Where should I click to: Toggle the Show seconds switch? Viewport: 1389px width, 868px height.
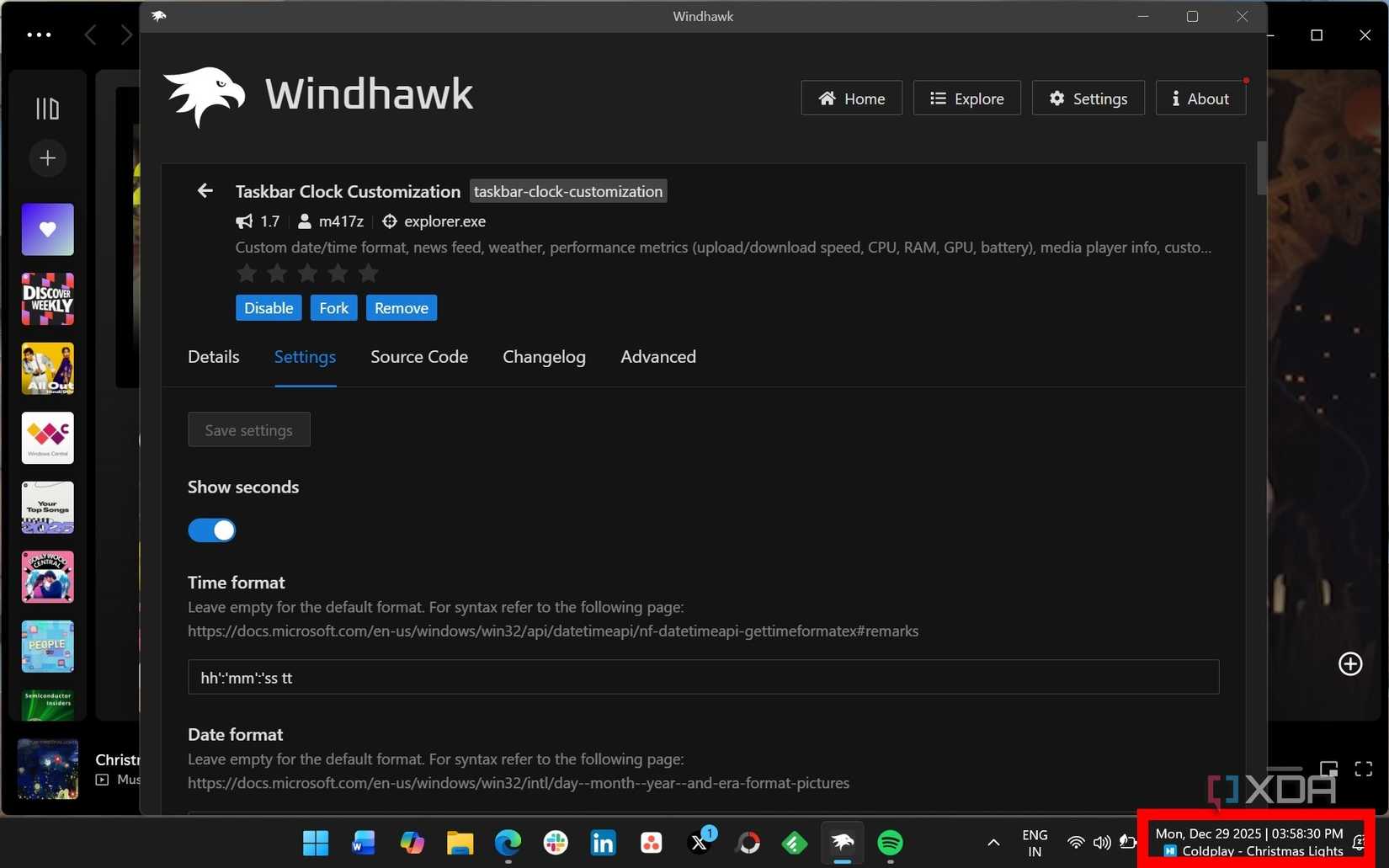[211, 530]
